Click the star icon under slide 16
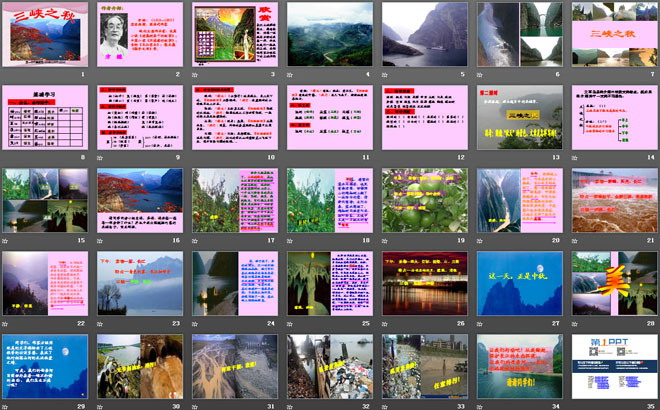Screen dimensions: 660x410 click(x=100, y=241)
